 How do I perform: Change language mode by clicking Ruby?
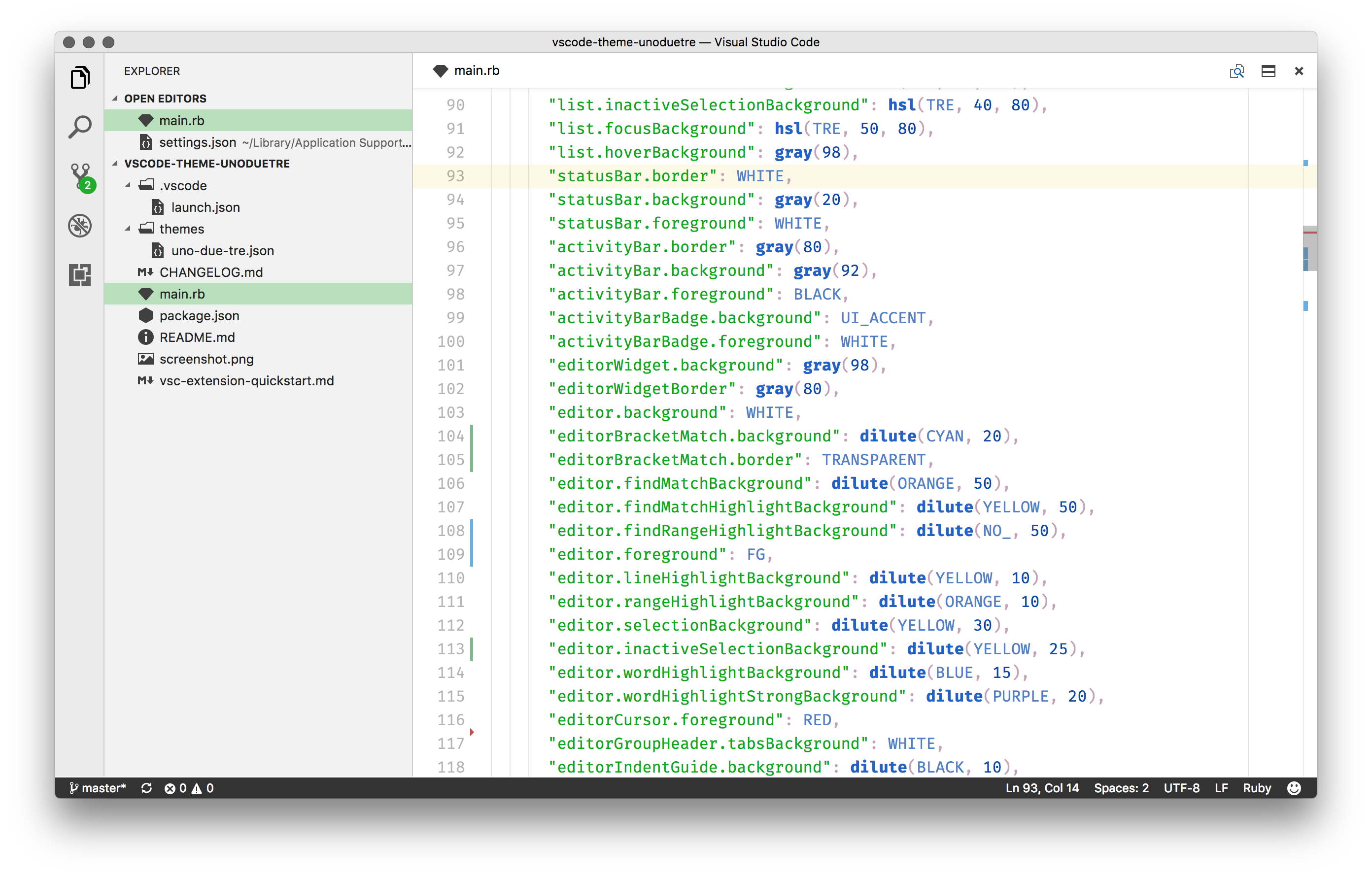(x=1257, y=788)
